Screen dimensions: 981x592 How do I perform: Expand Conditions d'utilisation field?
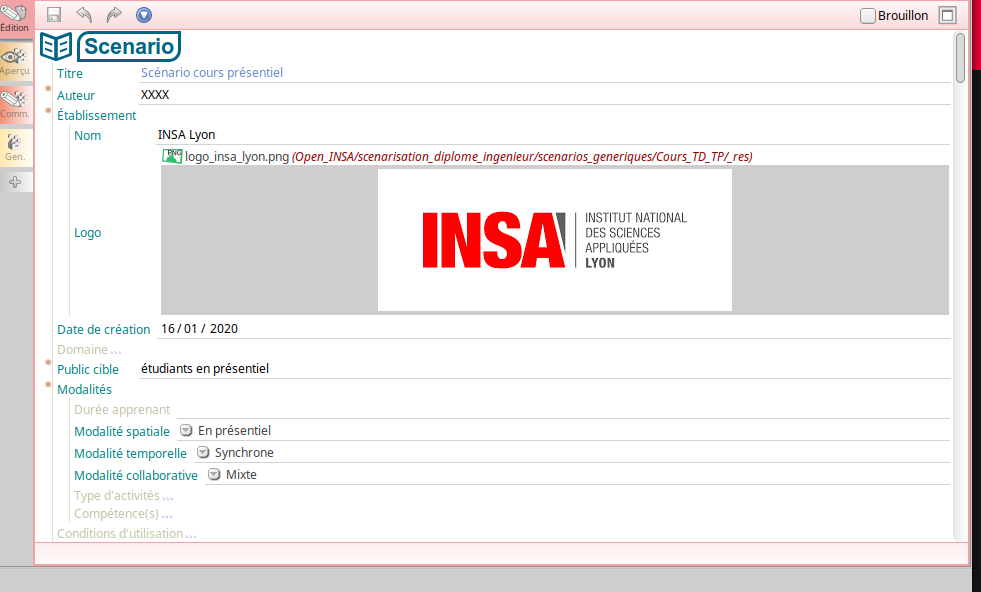coord(126,534)
